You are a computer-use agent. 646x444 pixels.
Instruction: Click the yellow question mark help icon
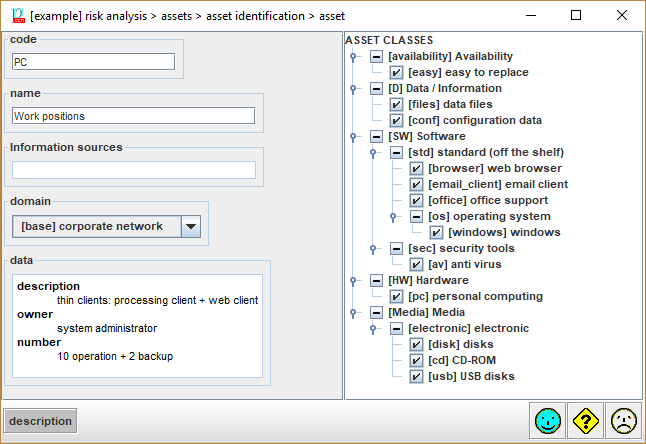(585, 421)
